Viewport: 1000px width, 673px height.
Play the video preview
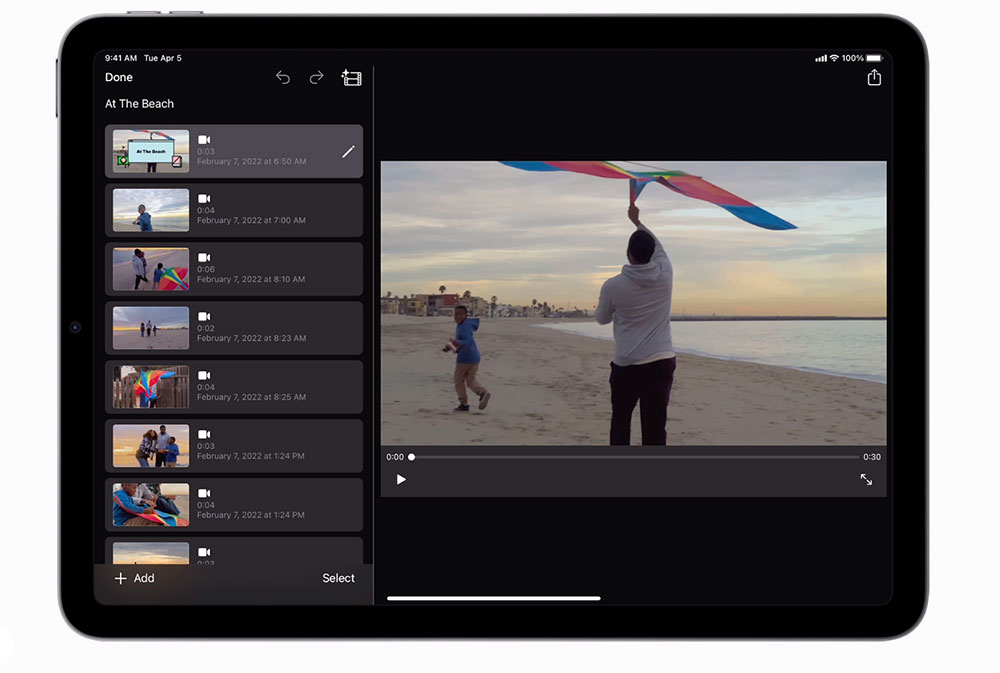[401, 479]
